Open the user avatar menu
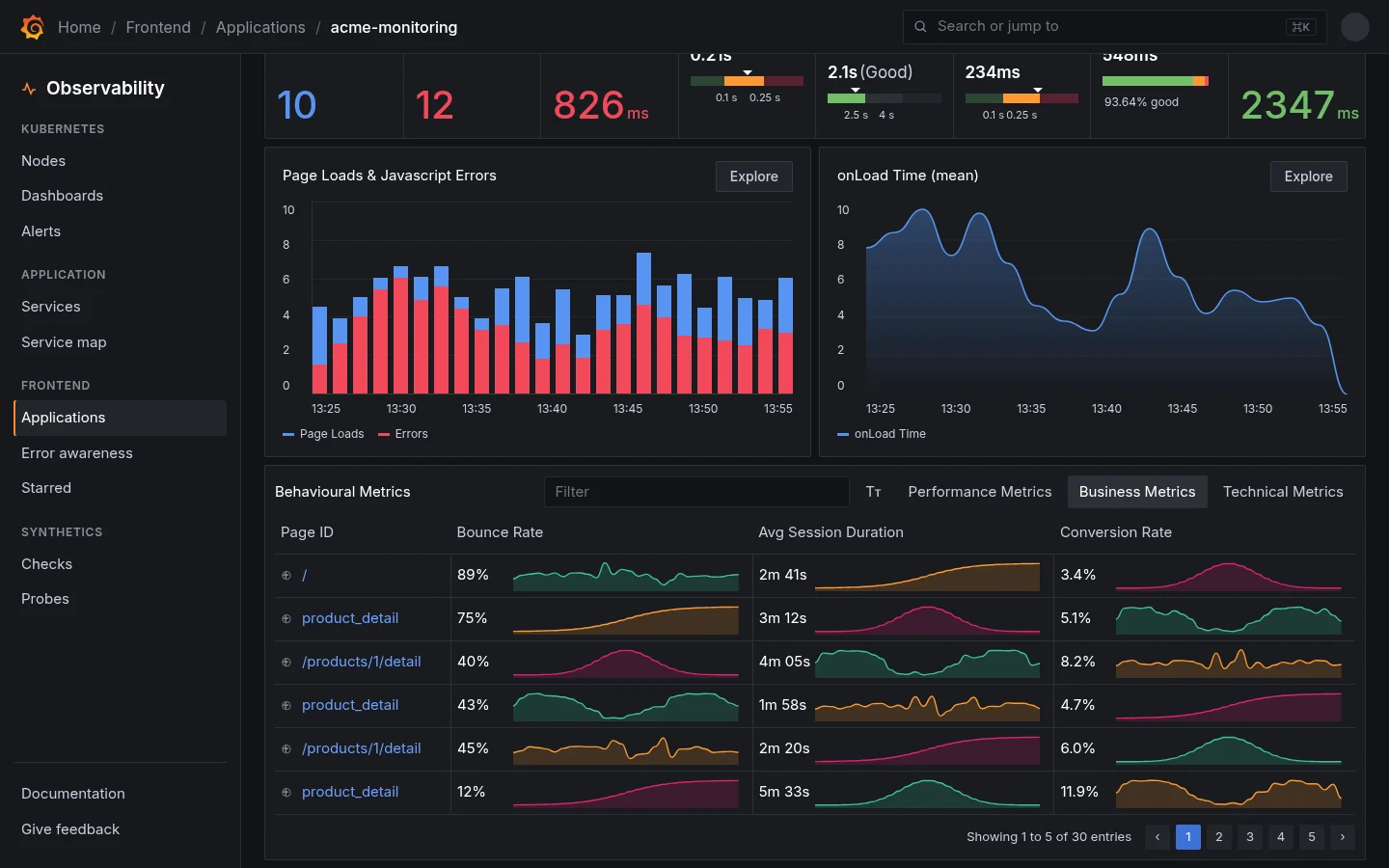 [x=1355, y=27]
